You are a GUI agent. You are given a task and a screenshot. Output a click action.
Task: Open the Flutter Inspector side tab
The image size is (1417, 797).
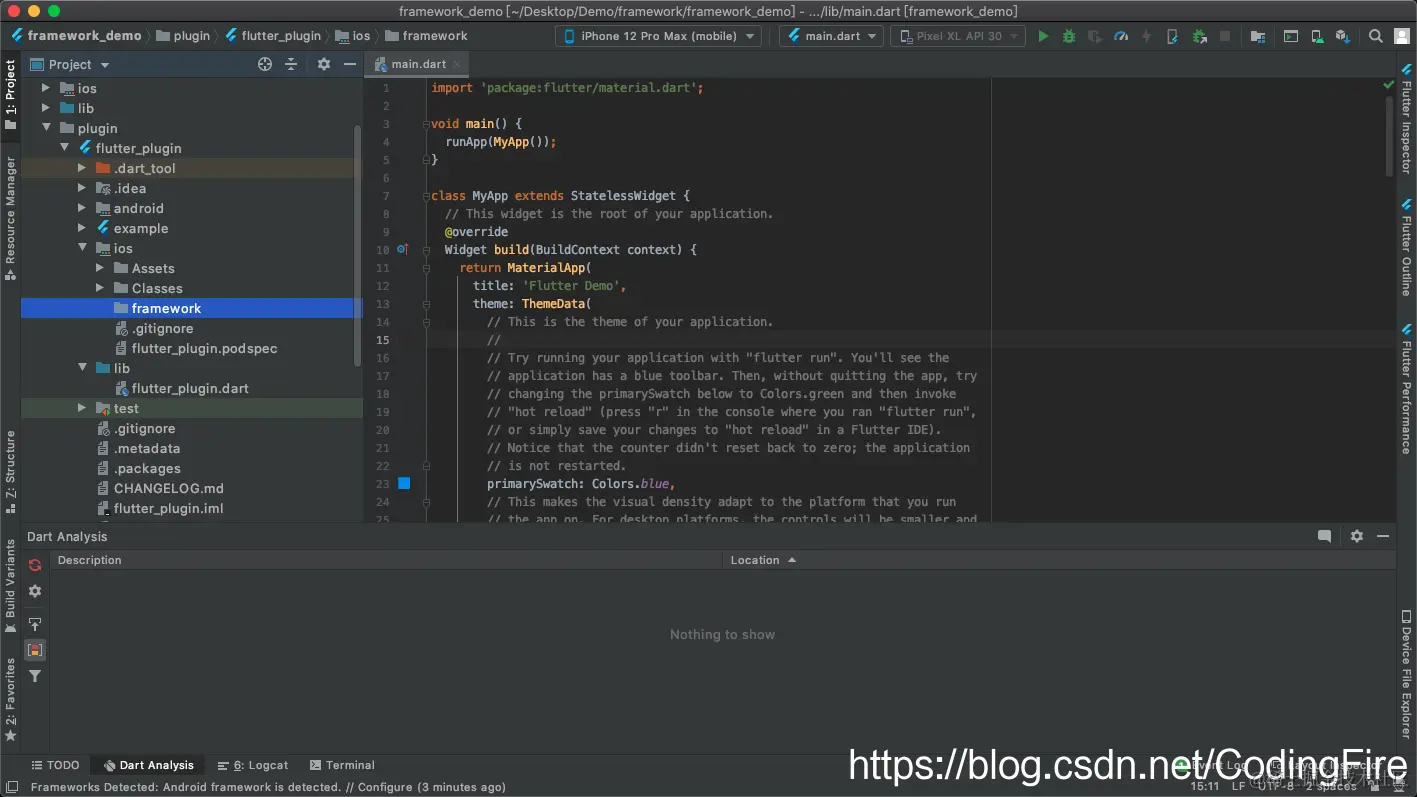1406,119
